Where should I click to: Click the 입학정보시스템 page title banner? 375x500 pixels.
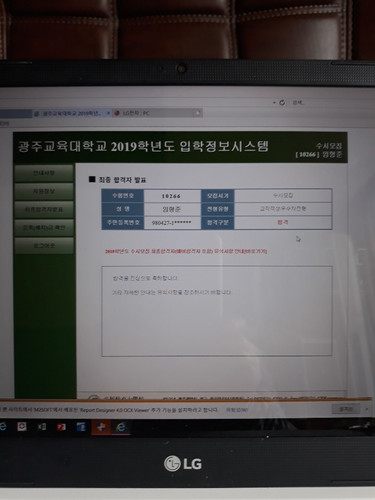[143, 147]
